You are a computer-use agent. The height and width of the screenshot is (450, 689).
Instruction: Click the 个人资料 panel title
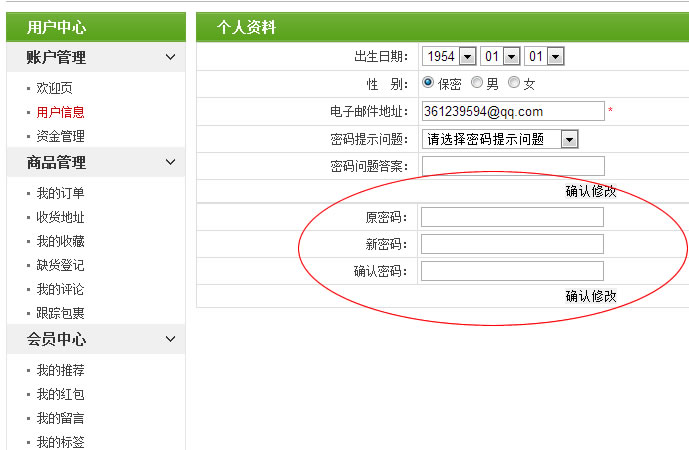[246, 27]
